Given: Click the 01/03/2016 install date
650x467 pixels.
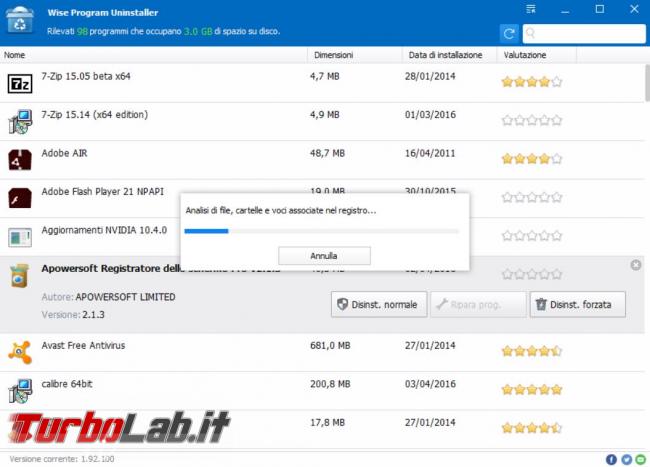Looking at the screenshot, I should (x=430, y=115).
